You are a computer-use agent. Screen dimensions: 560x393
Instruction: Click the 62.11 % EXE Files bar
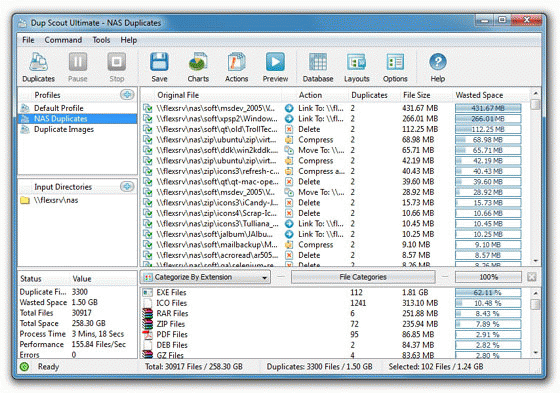click(488, 292)
